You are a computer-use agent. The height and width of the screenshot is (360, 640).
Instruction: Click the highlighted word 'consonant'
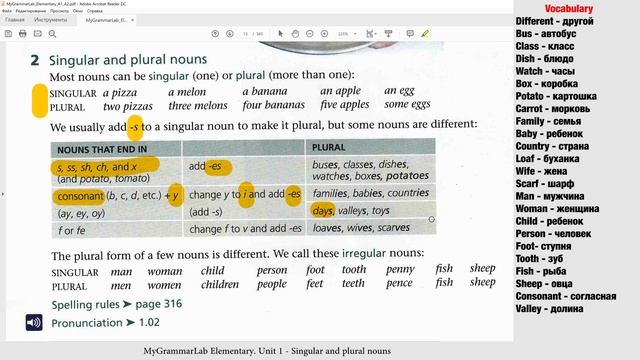click(x=80, y=196)
